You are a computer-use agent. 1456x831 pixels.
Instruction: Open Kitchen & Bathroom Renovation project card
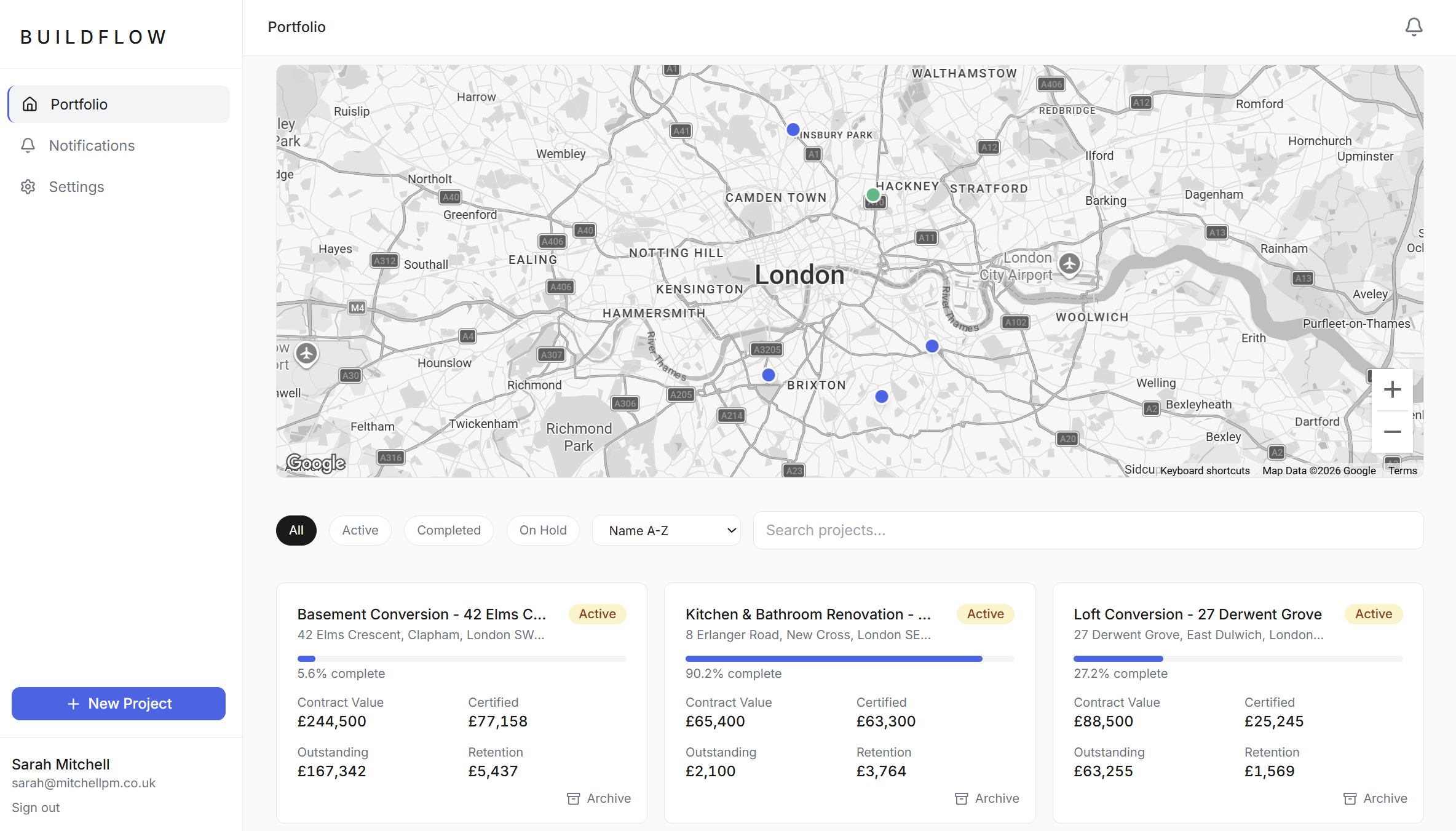click(x=850, y=703)
